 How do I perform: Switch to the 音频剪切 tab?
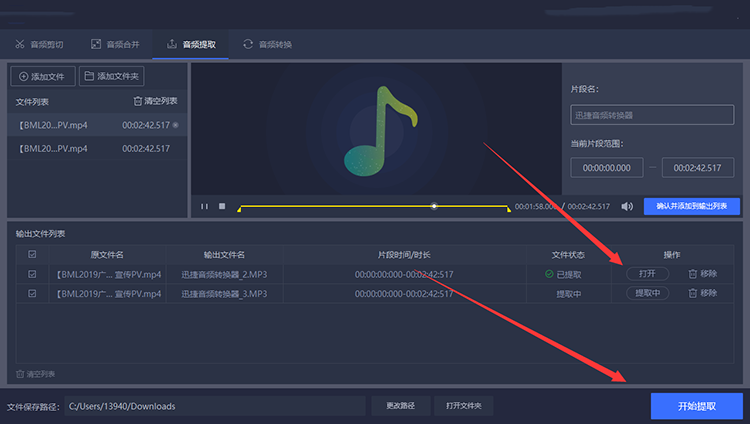39,45
